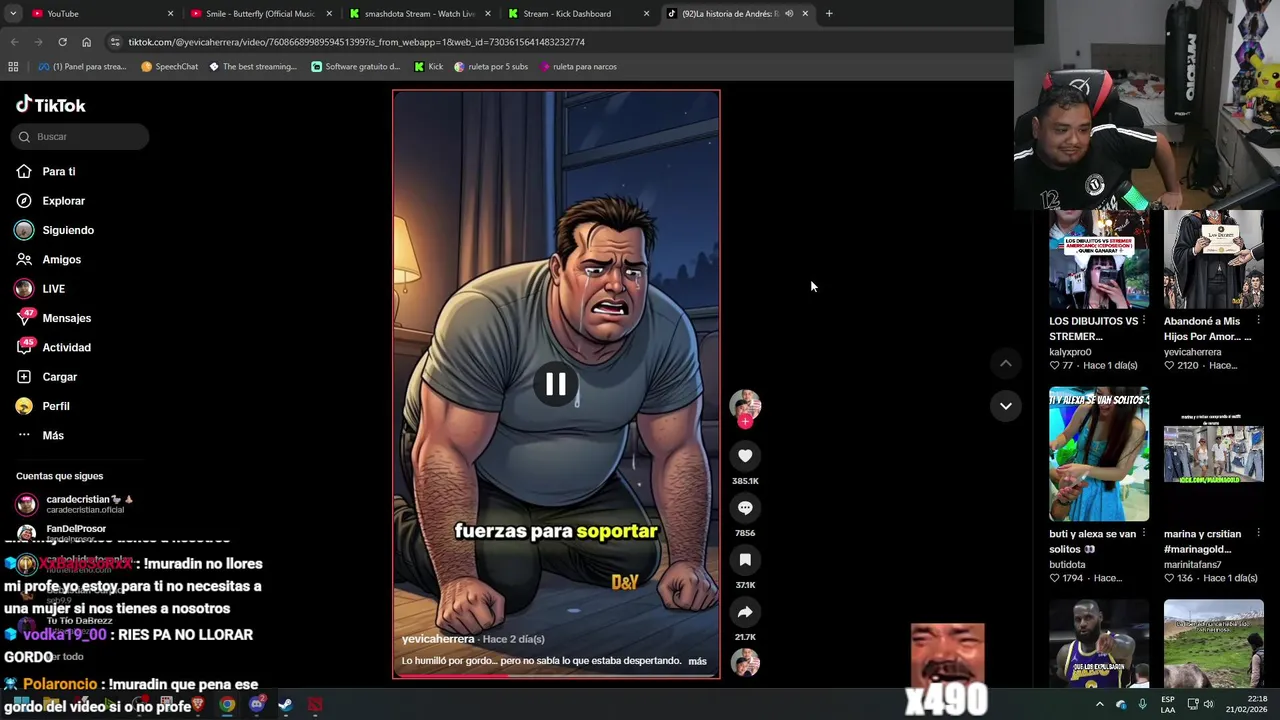Click the browser reload button
The width and height of the screenshot is (1280, 720).
tap(62, 42)
